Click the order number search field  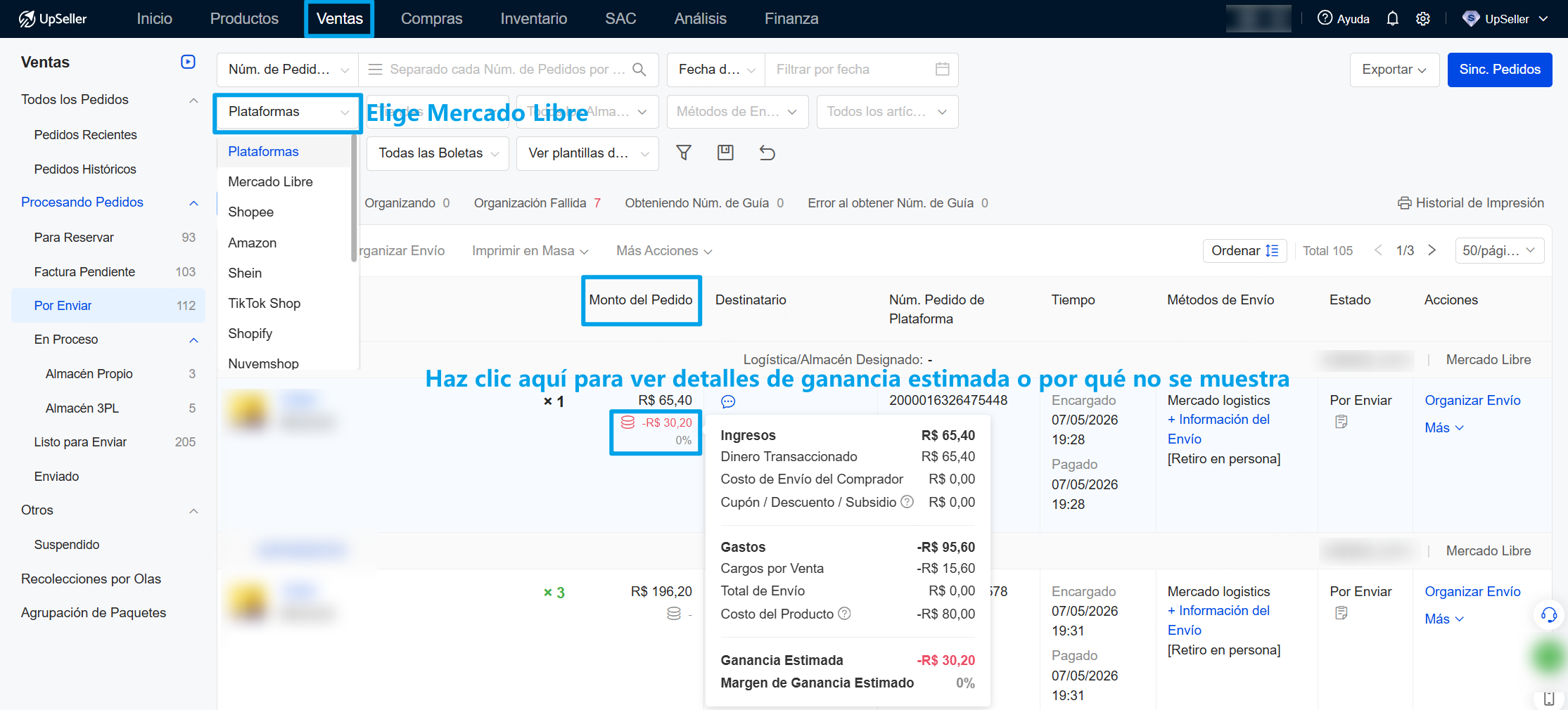tap(507, 70)
